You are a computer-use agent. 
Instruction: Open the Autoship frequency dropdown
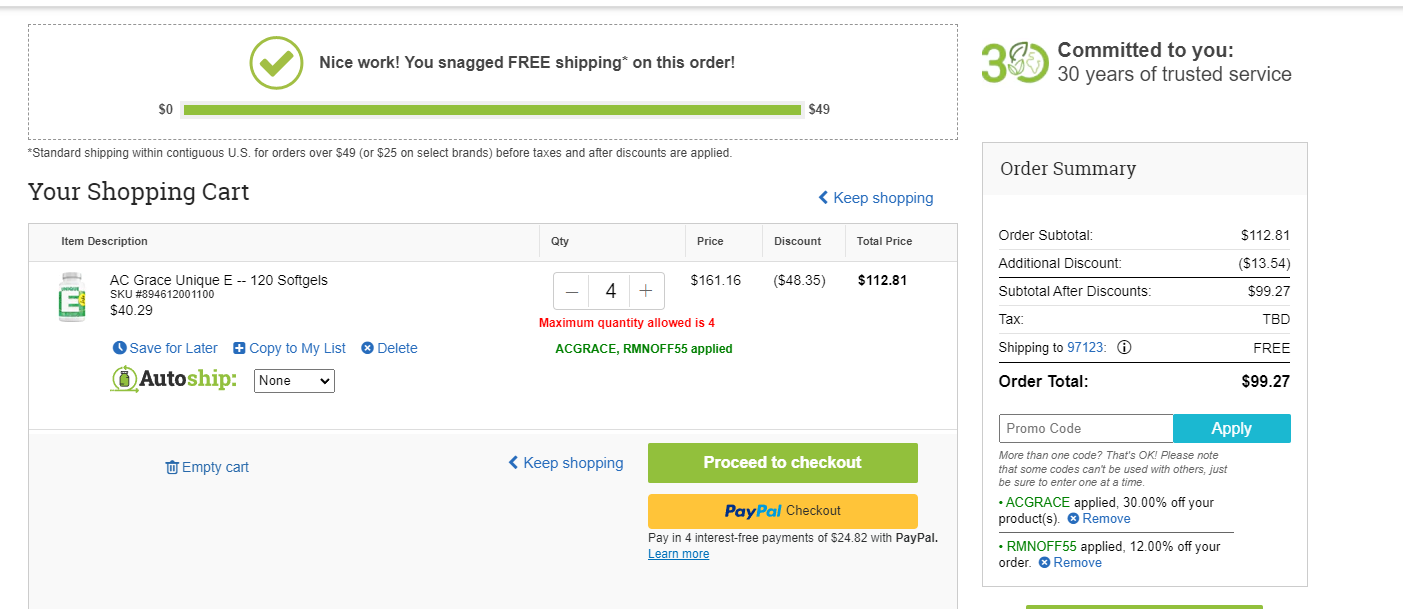pyautogui.click(x=294, y=381)
